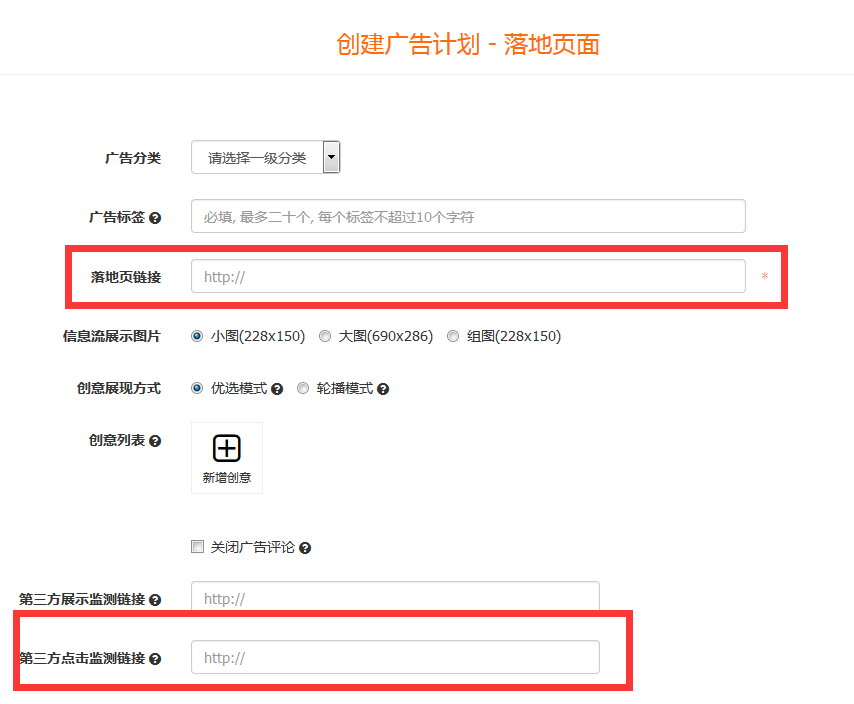Choose the 优选模式 radio button
854x704 pixels.
pyautogui.click(x=197, y=388)
